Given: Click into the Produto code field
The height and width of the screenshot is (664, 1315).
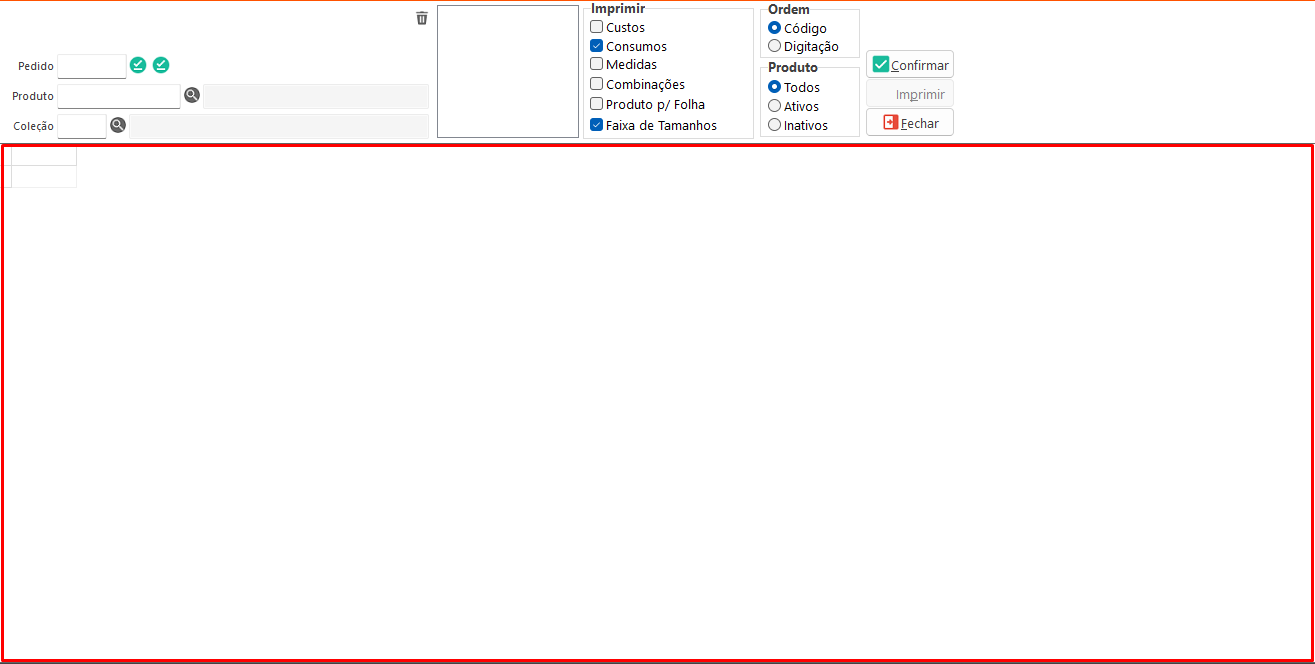Looking at the screenshot, I should pyautogui.click(x=119, y=96).
